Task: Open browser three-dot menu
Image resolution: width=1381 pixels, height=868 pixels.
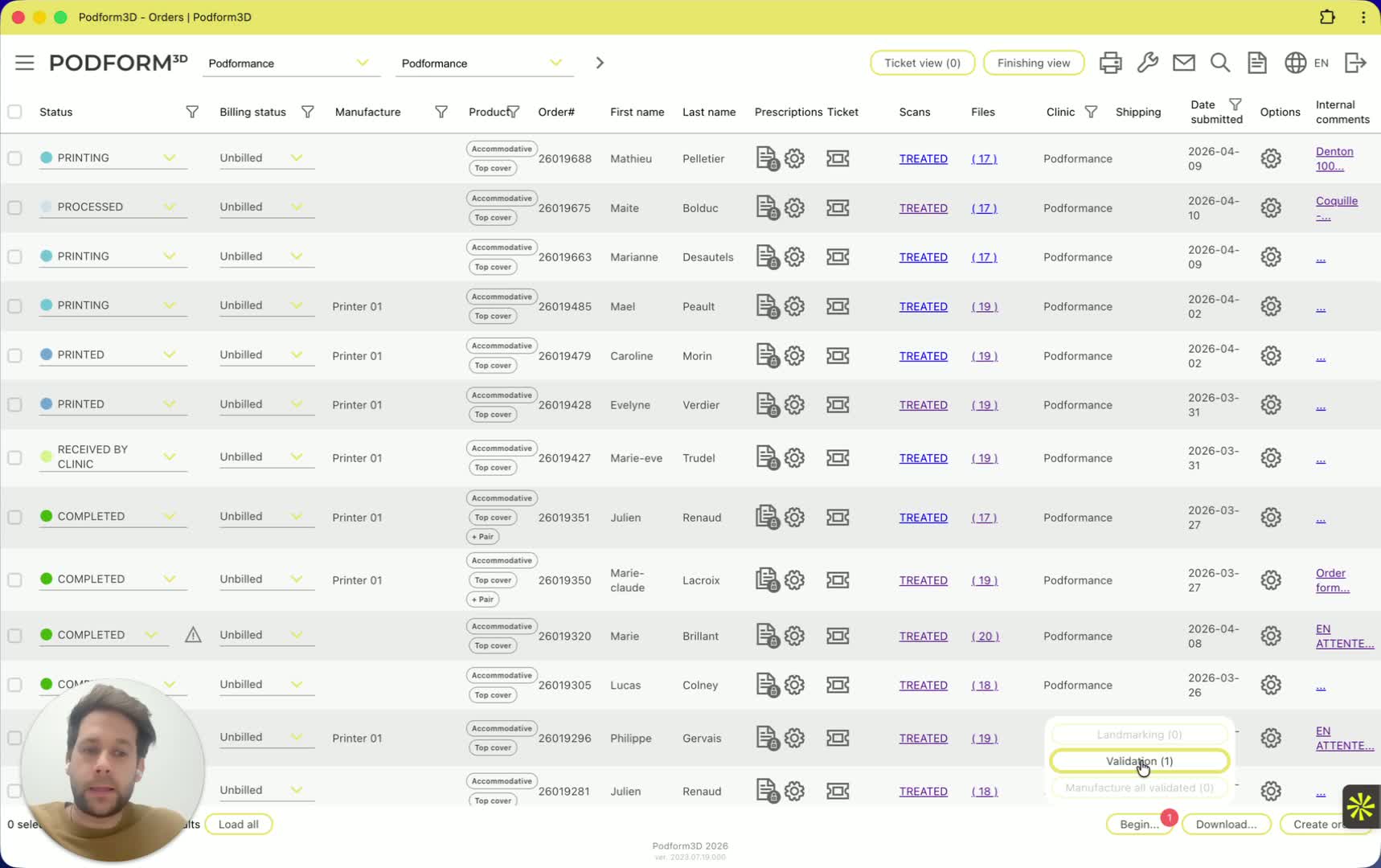Action: coord(1363,17)
